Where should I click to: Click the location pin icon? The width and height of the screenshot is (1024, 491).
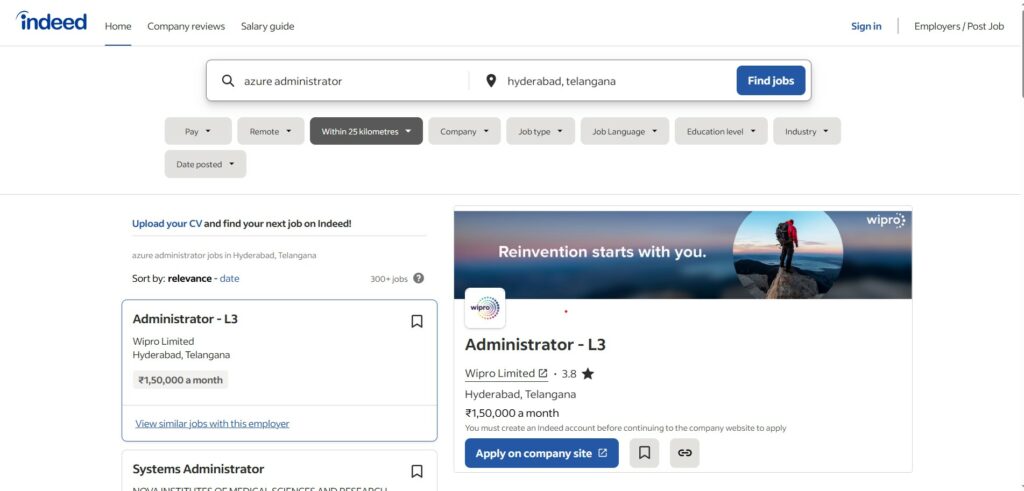(491, 81)
